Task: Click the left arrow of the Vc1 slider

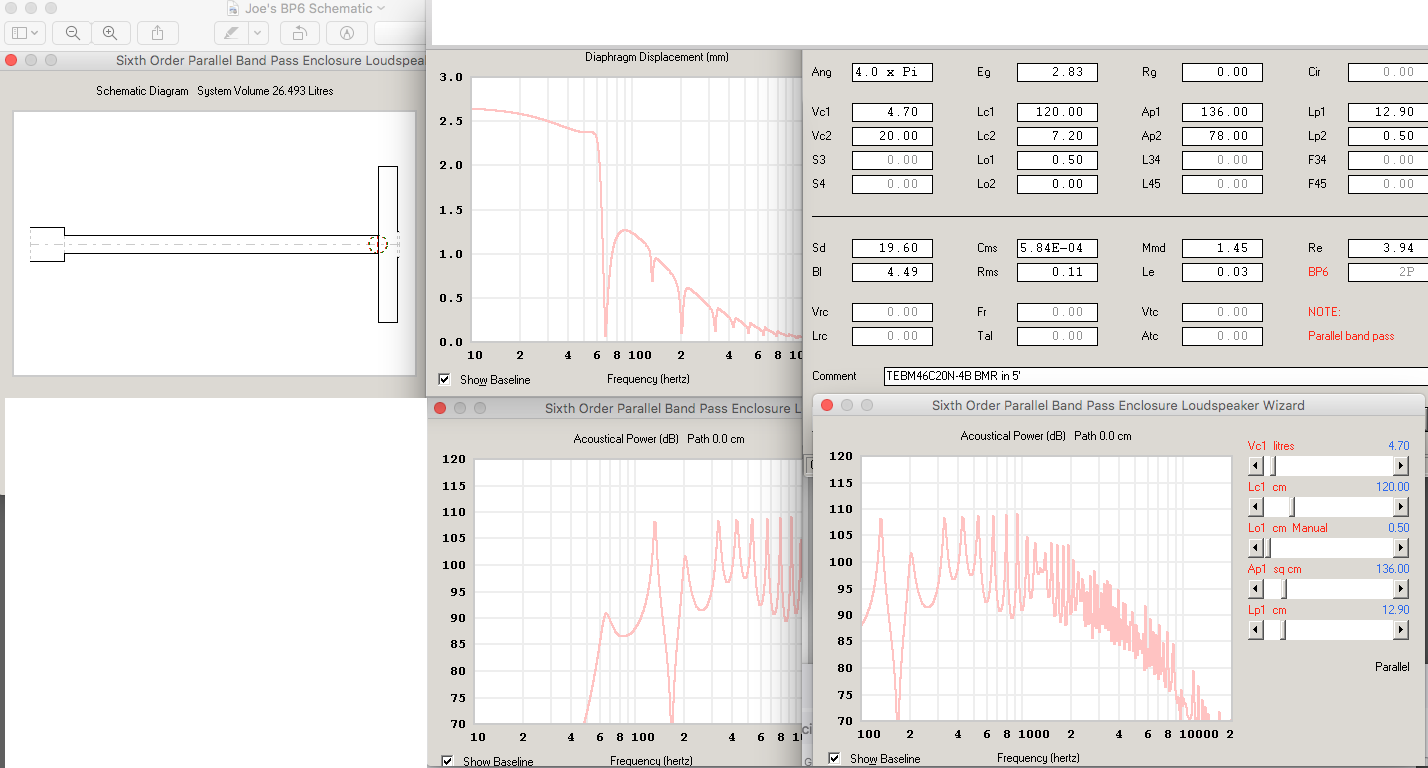Action: pyautogui.click(x=1256, y=466)
